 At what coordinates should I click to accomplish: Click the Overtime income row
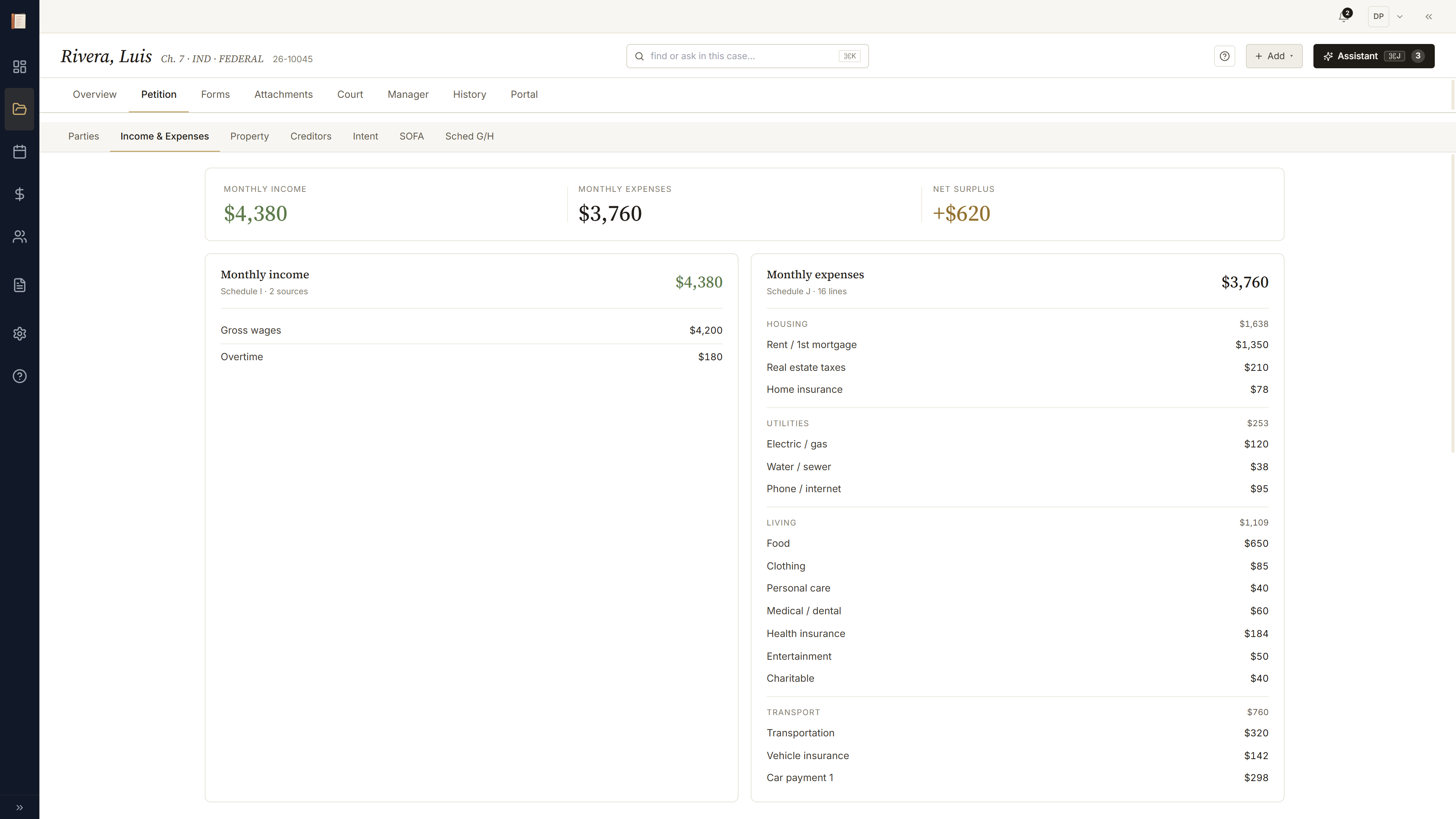(471, 357)
